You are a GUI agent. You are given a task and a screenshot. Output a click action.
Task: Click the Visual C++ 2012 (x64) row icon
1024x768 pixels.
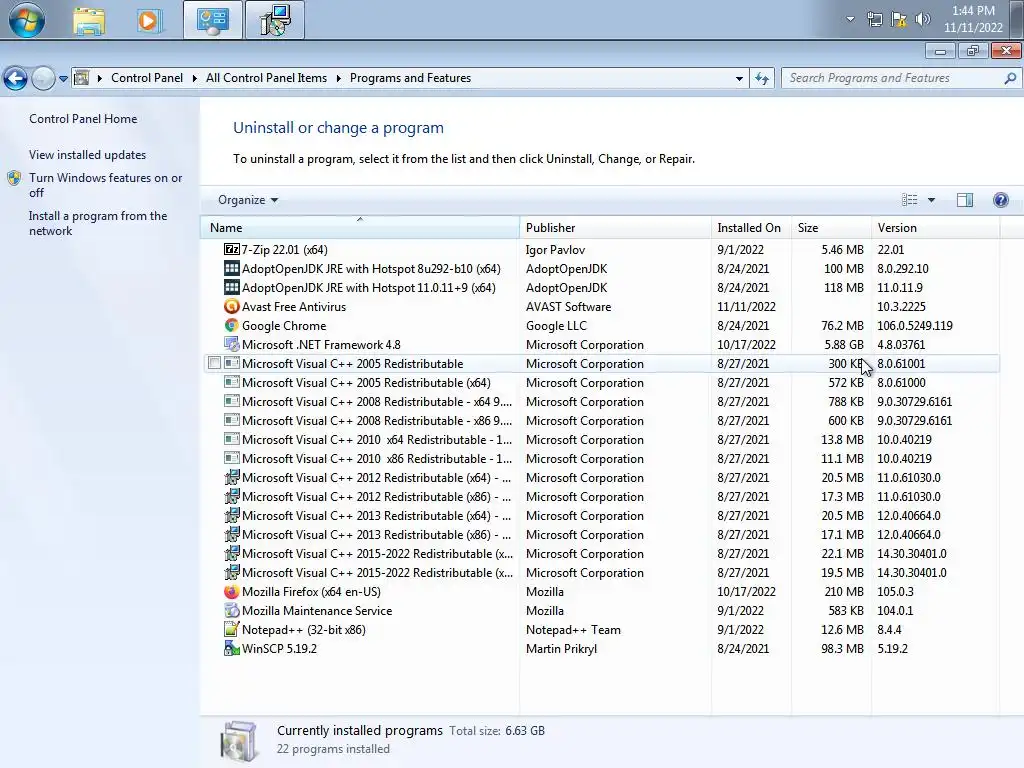click(231, 477)
